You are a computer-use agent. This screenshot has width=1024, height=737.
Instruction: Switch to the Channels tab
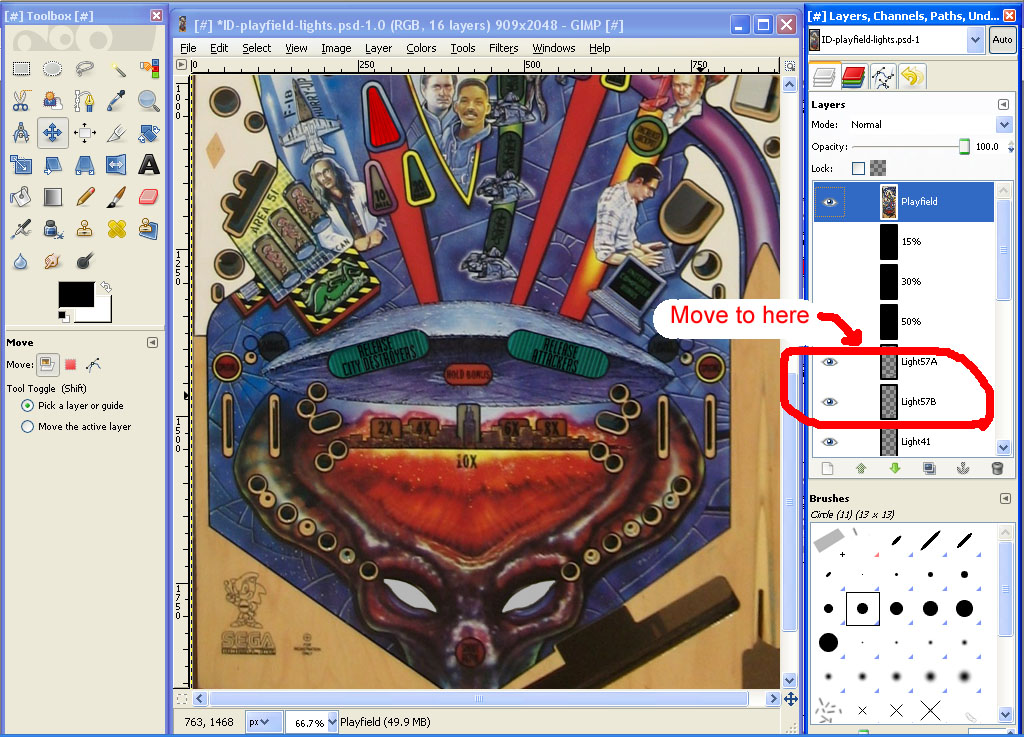(853, 76)
